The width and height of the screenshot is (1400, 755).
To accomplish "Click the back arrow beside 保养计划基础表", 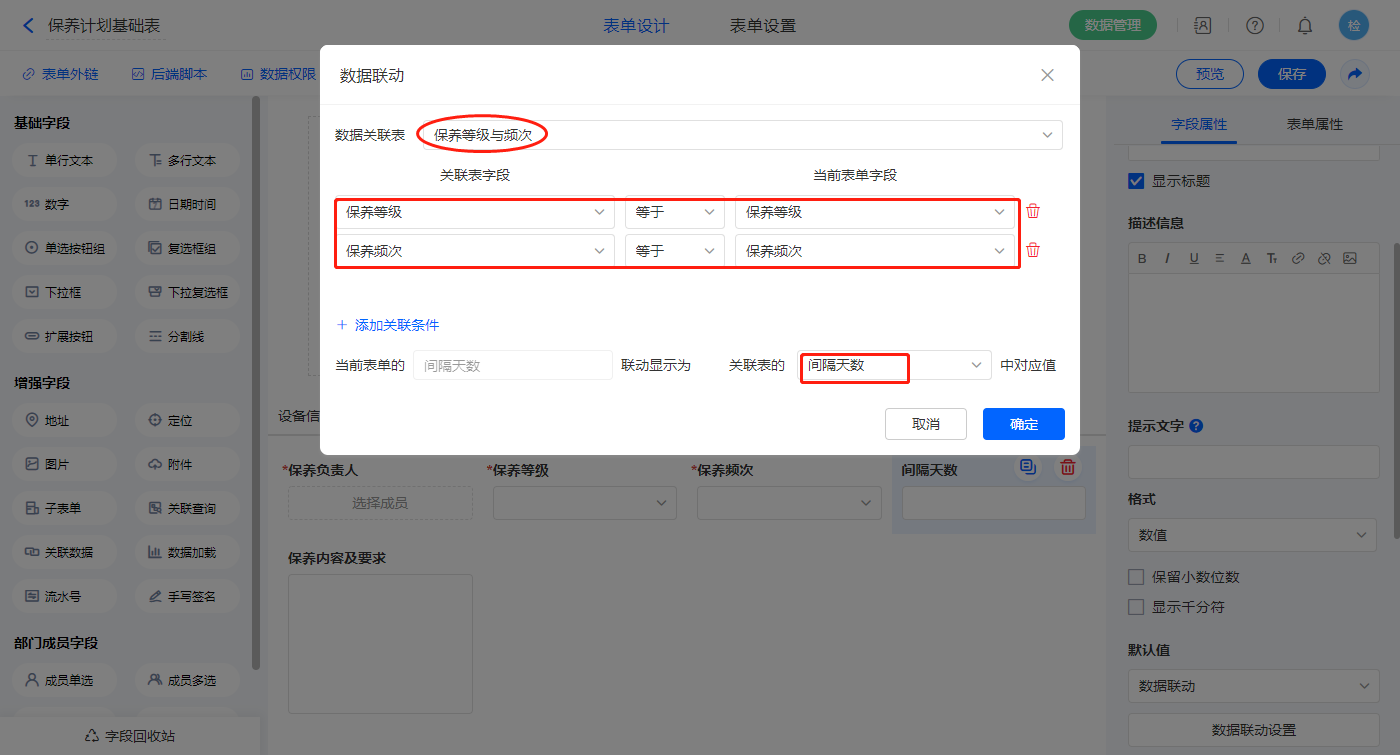I will pos(28,26).
